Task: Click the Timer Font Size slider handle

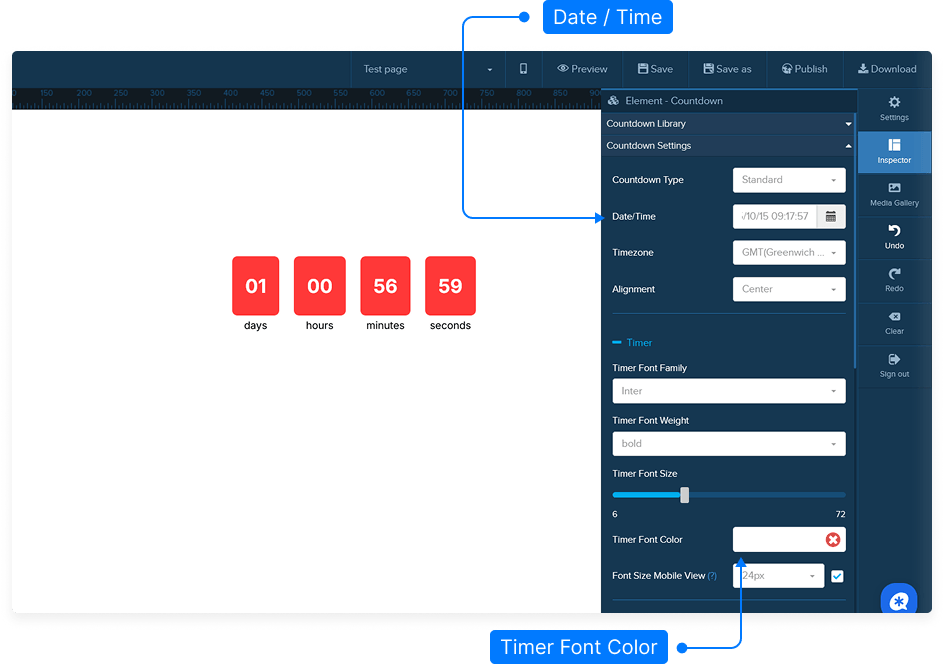Action: tap(684, 494)
